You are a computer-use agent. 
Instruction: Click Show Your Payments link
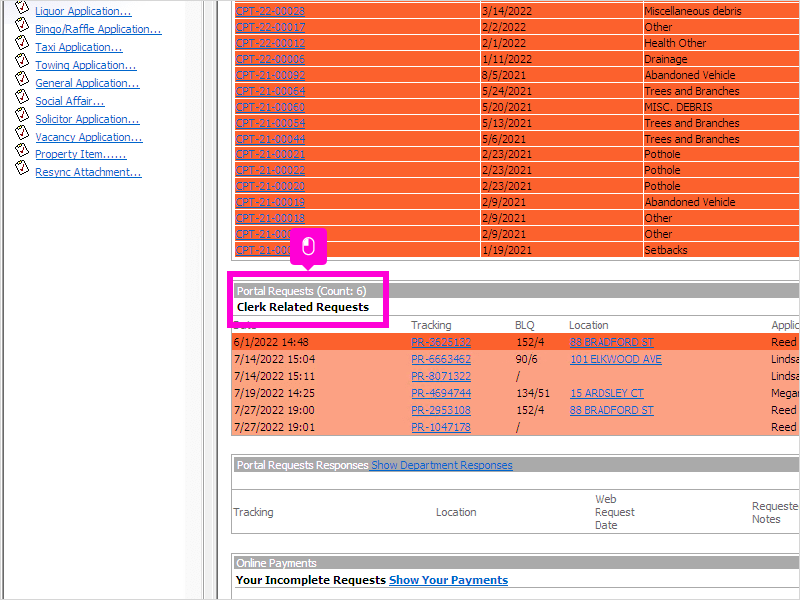click(448, 580)
